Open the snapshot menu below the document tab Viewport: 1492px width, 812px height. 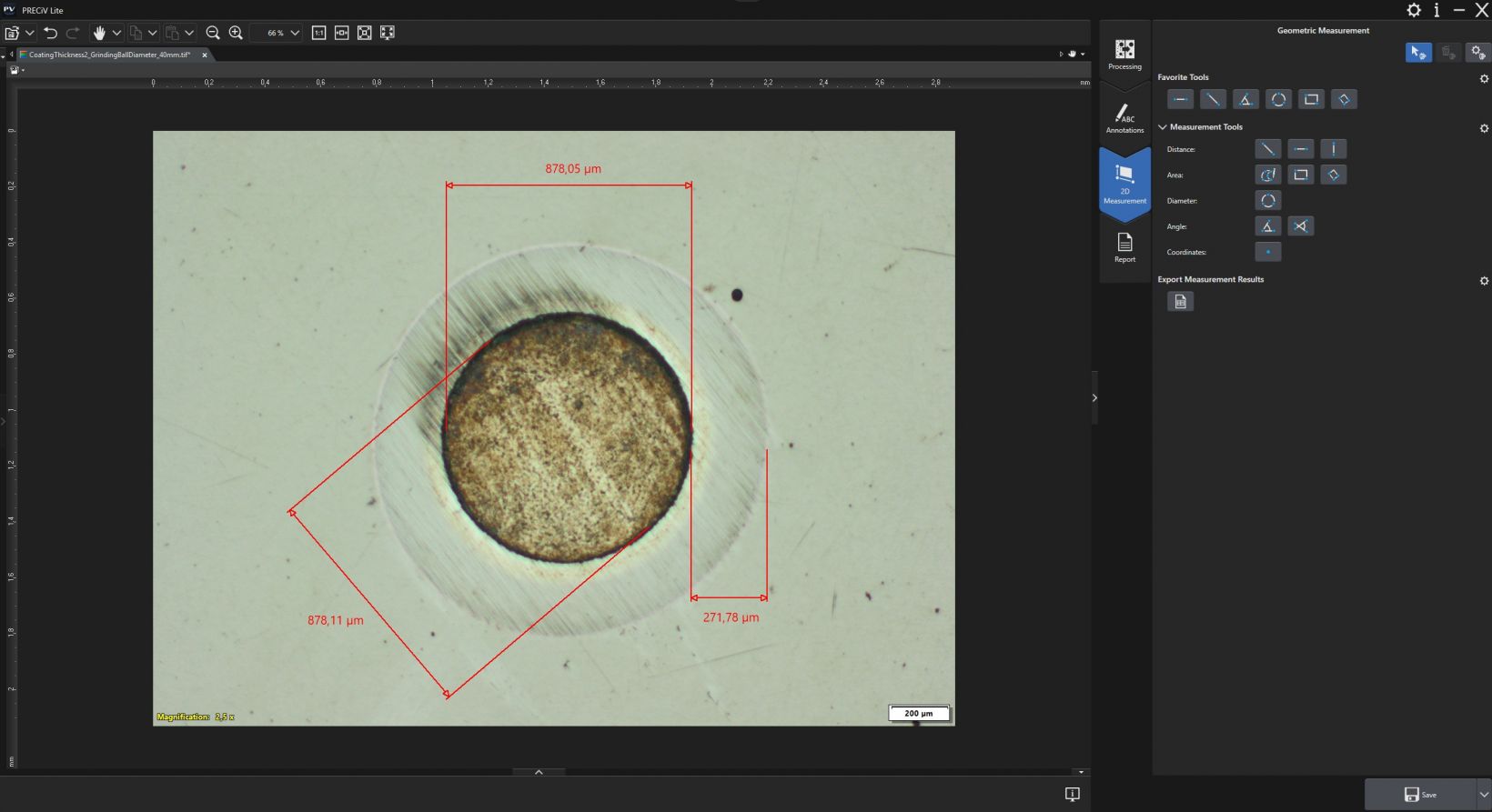point(16,70)
